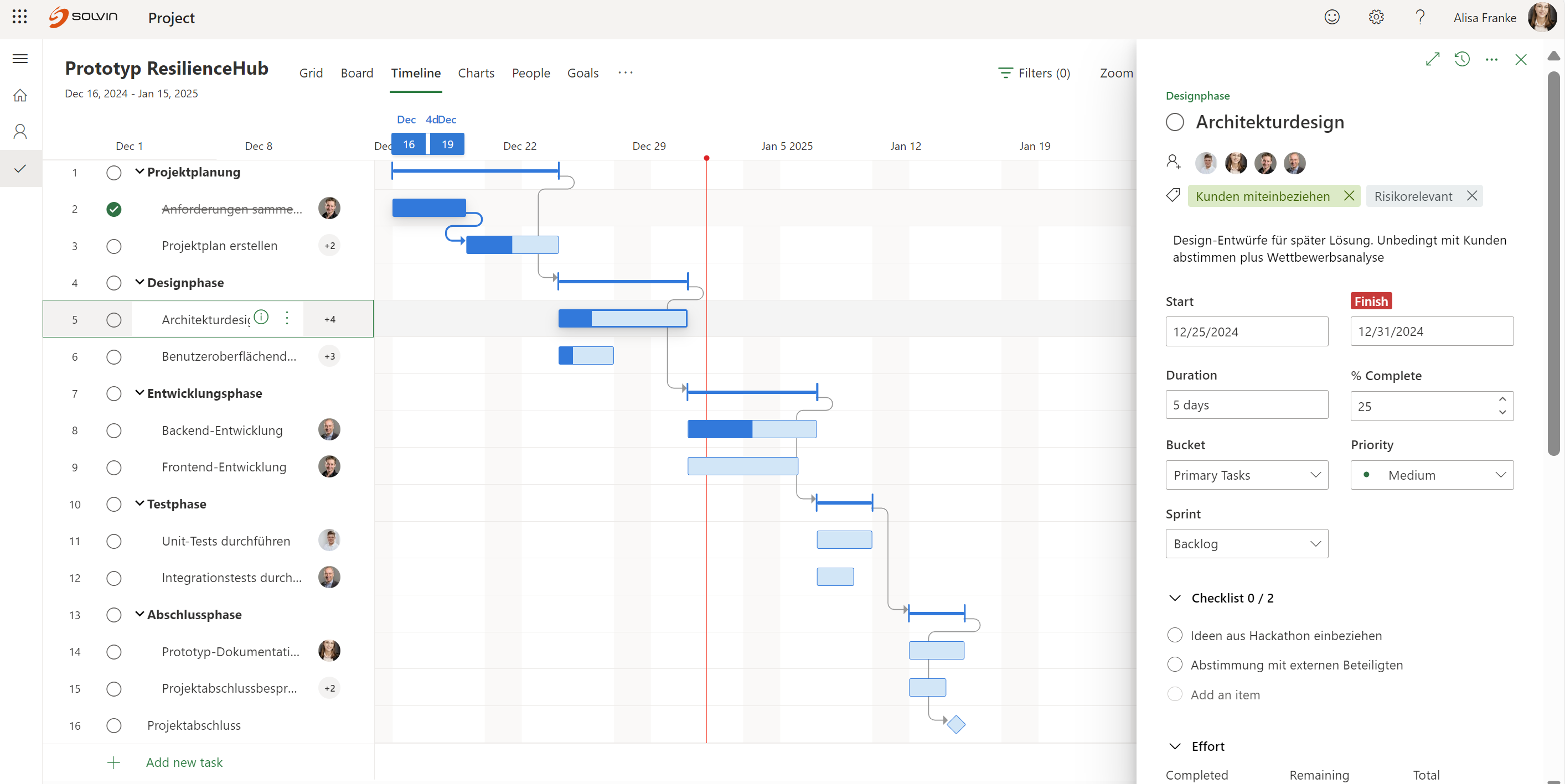This screenshot has width=1565, height=784.
Task: Click the Add new task link
Action: (184, 762)
